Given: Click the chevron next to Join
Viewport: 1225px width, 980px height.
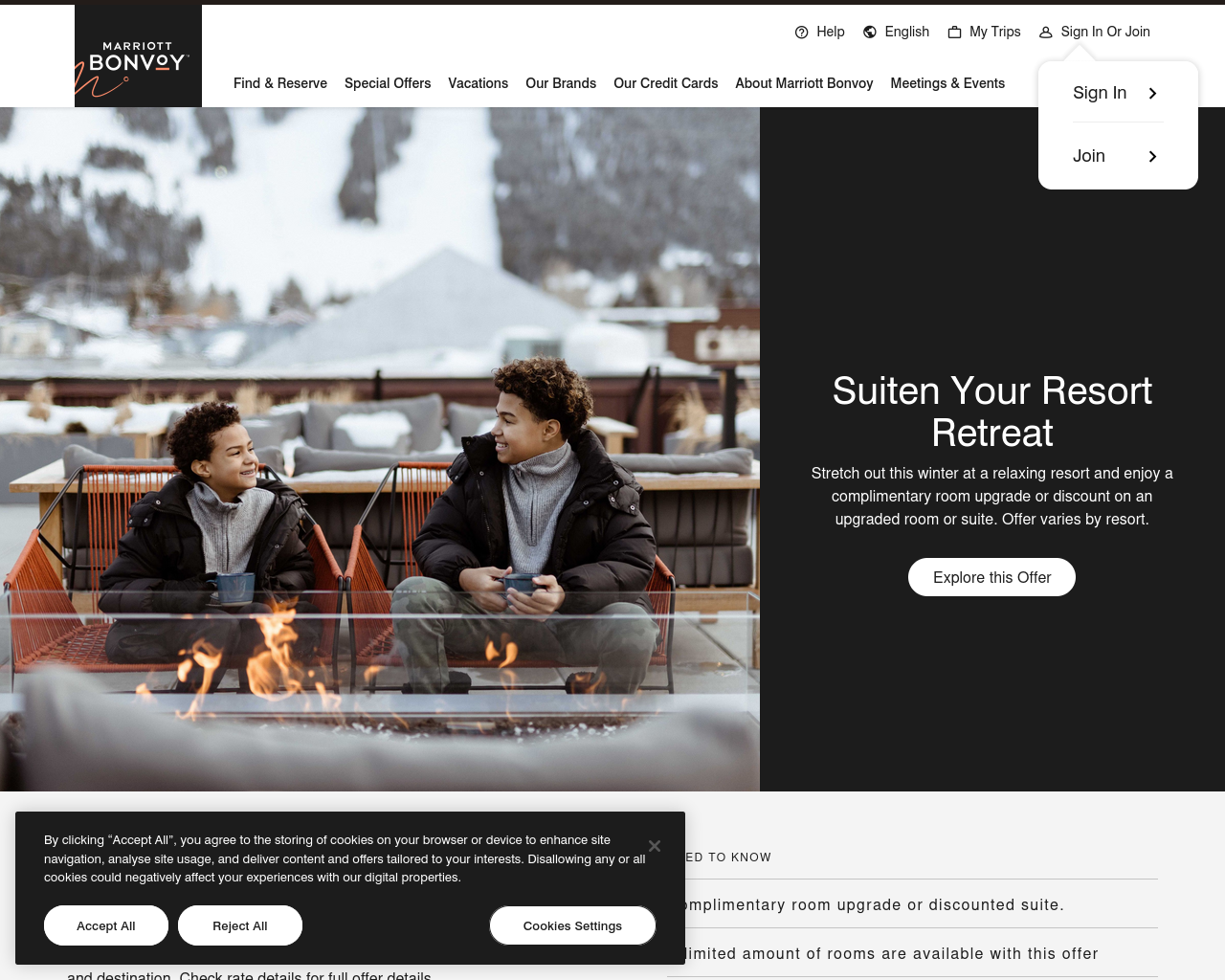Looking at the screenshot, I should (x=1153, y=157).
